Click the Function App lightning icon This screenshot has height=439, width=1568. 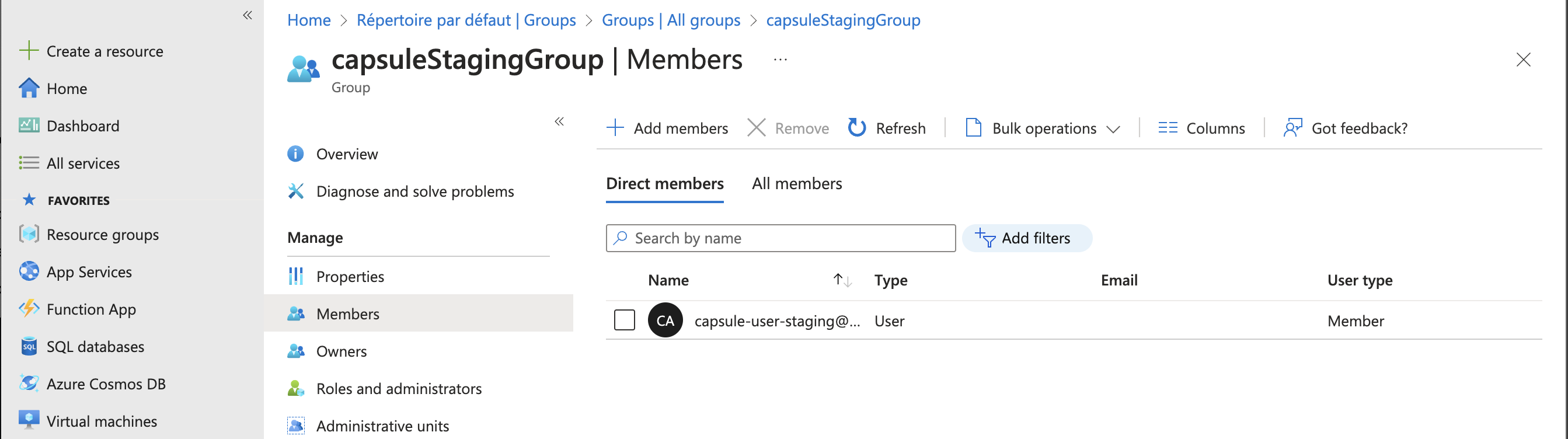point(29,309)
